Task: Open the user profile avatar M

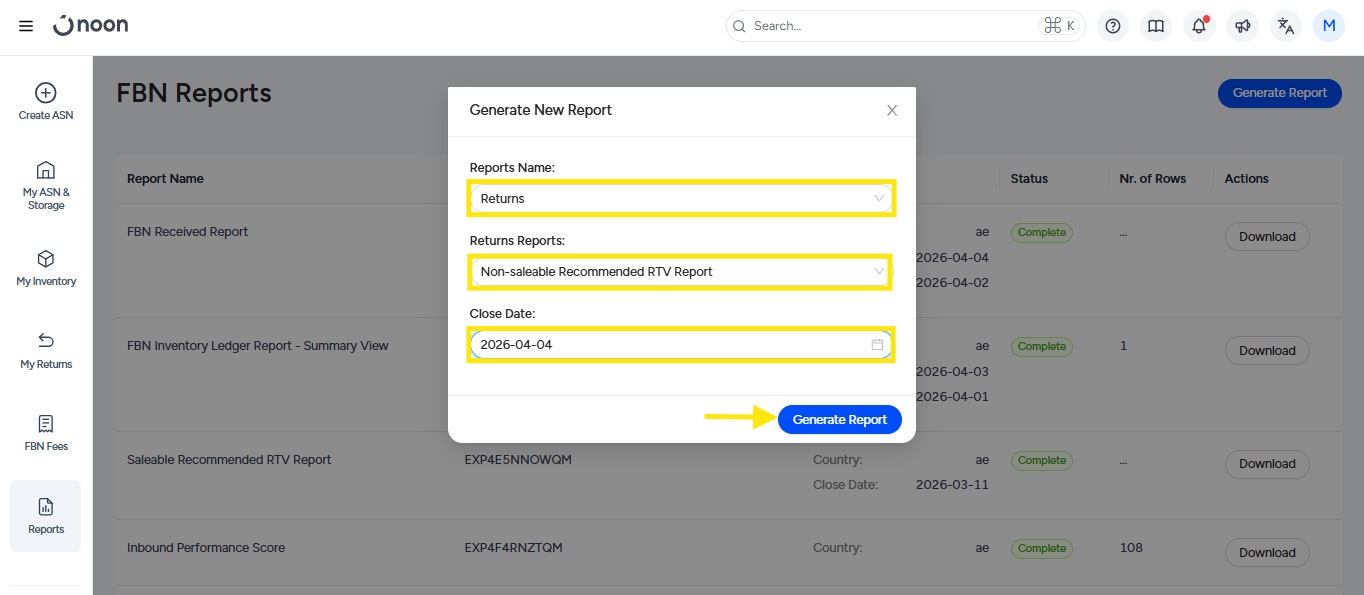Action: 1329,26
